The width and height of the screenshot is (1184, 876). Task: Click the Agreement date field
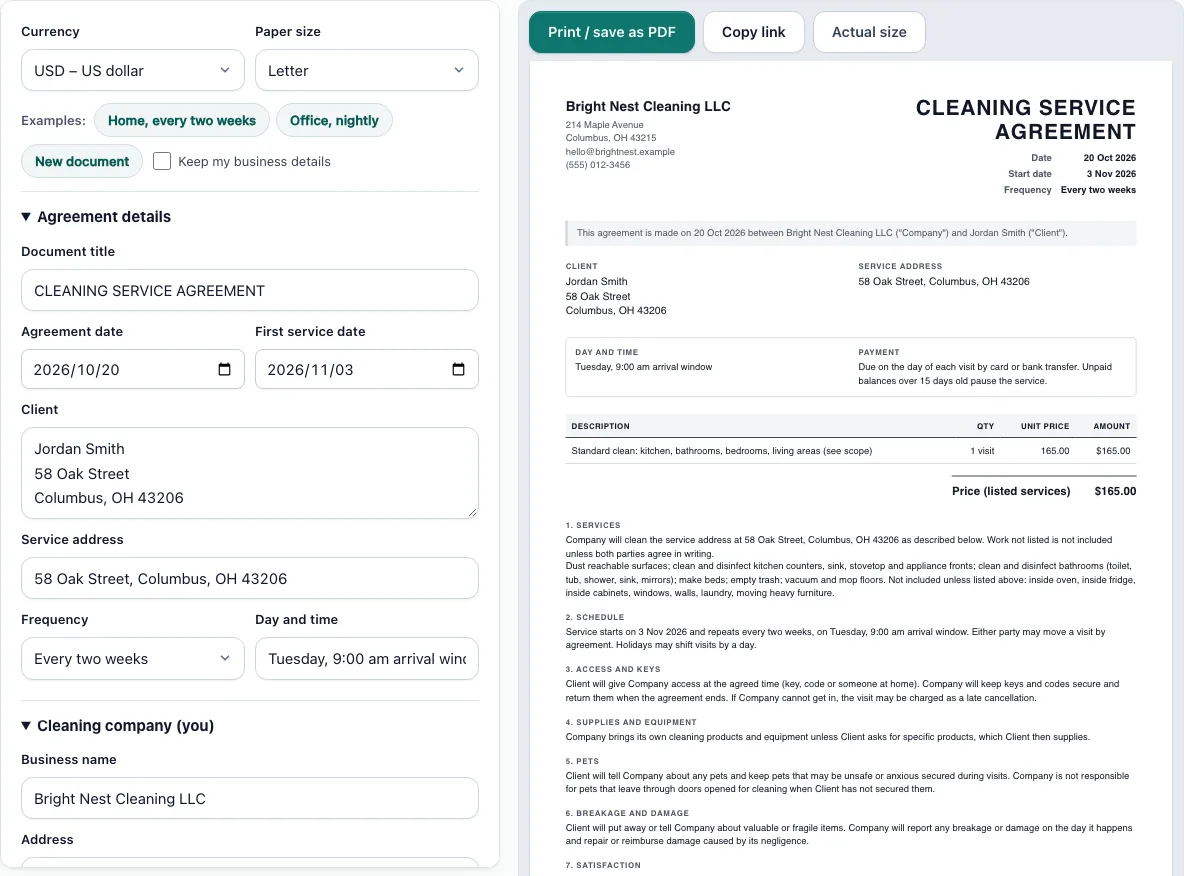click(133, 369)
